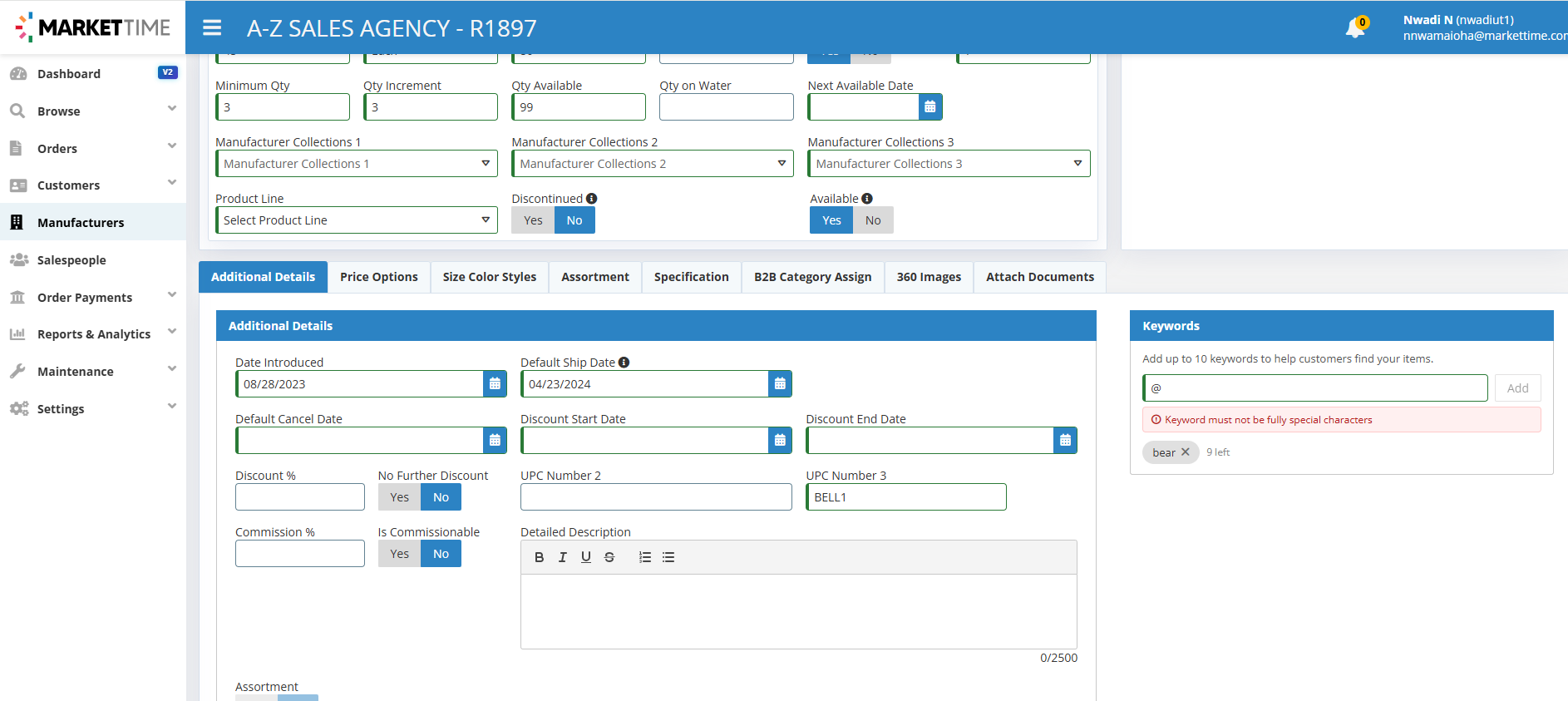Image resolution: width=1568 pixels, height=701 pixels.
Task: Click into the Detailed Description text area
Action: pyautogui.click(x=799, y=611)
